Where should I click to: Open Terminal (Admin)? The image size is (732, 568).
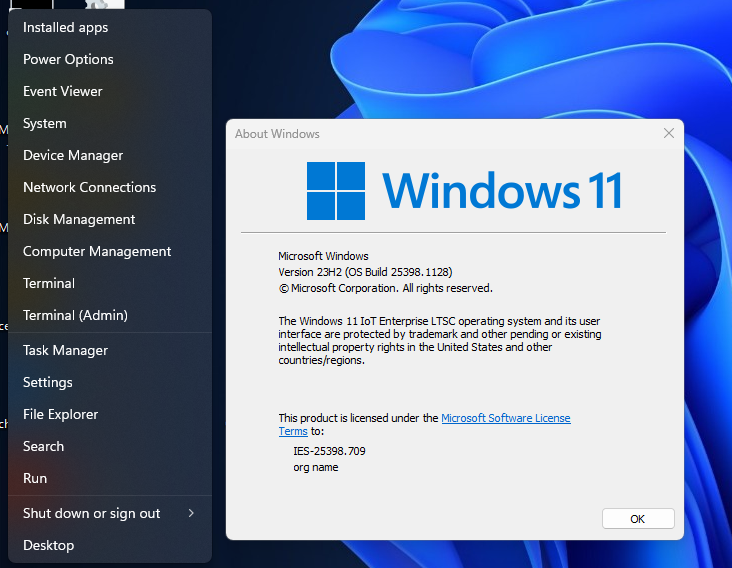pos(110,315)
